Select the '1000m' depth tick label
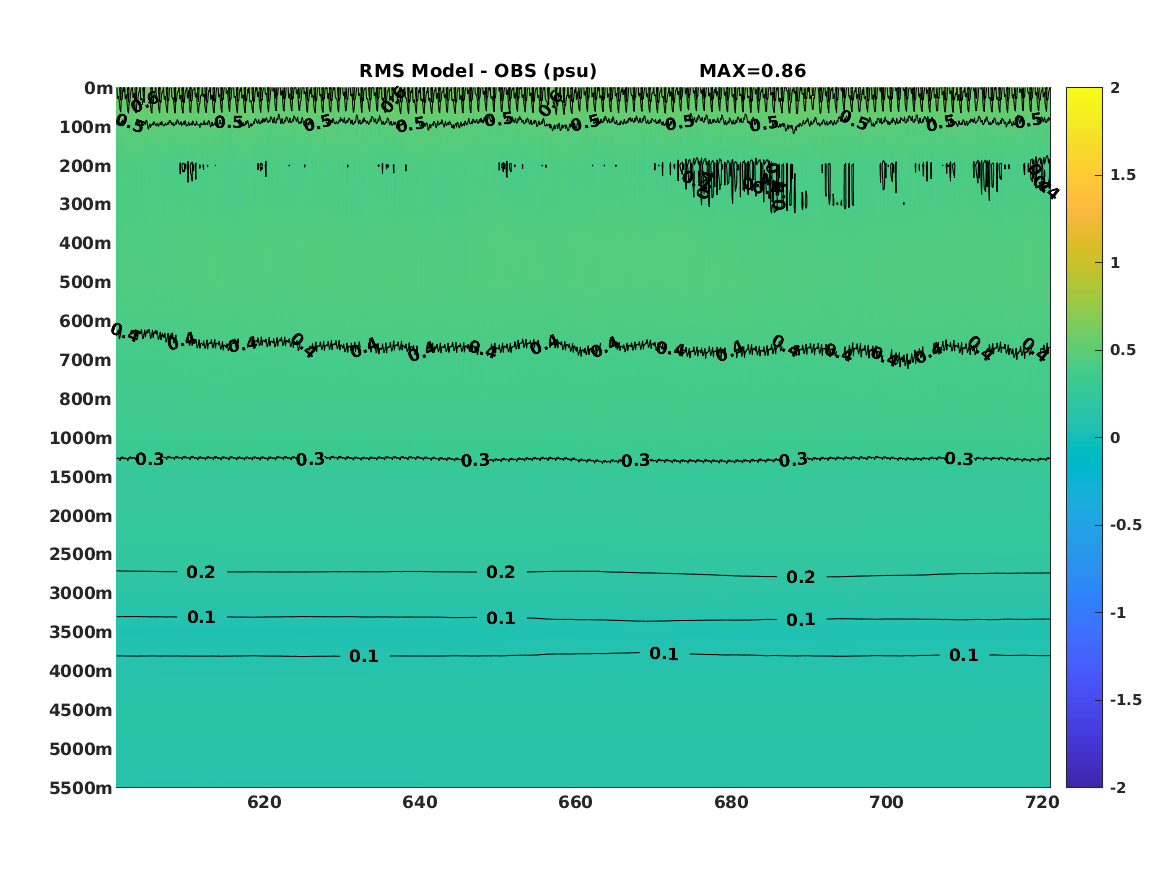1167x875 pixels. coord(80,438)
